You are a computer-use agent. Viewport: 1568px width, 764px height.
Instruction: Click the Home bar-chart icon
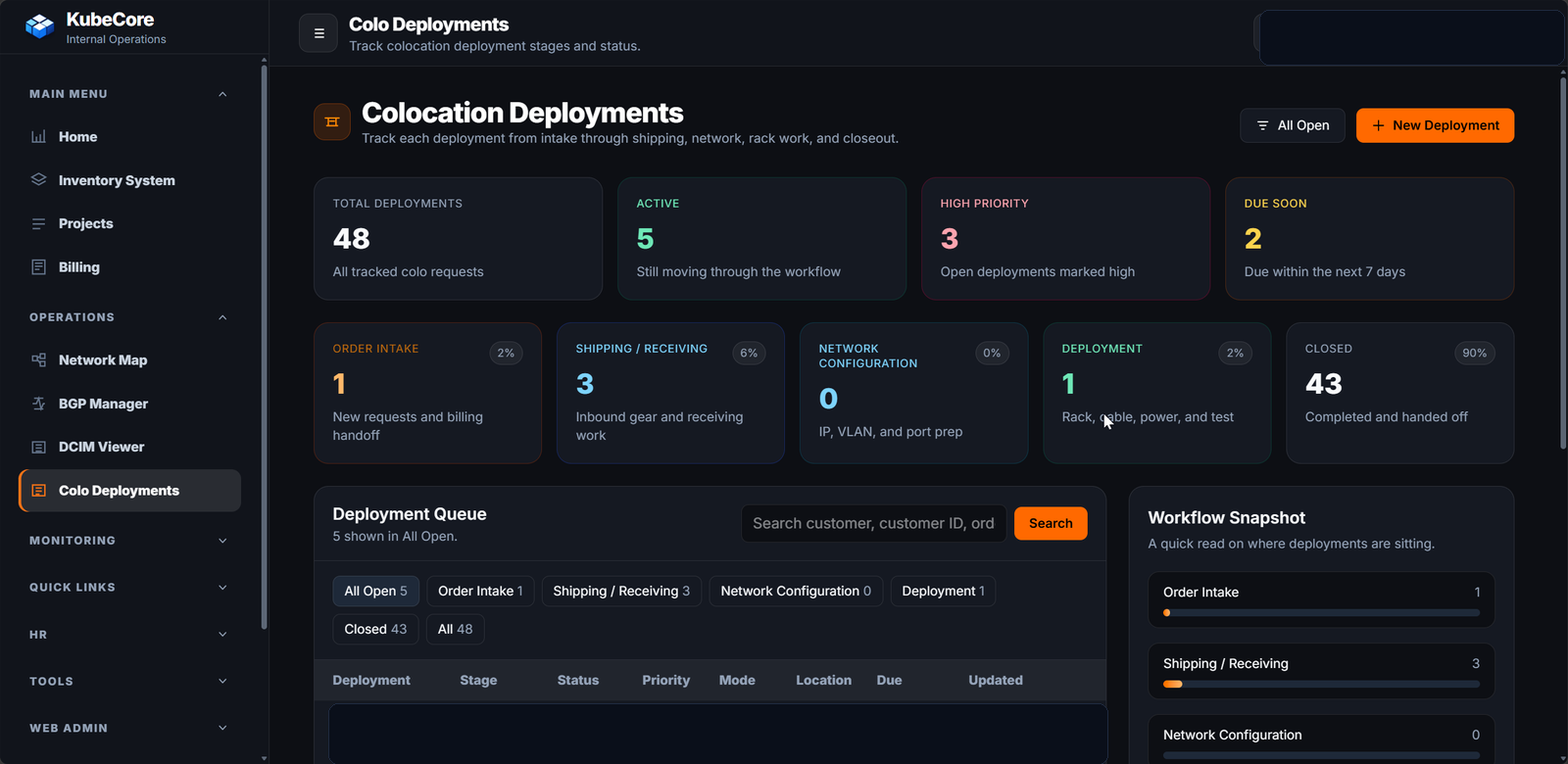point(39,137)
